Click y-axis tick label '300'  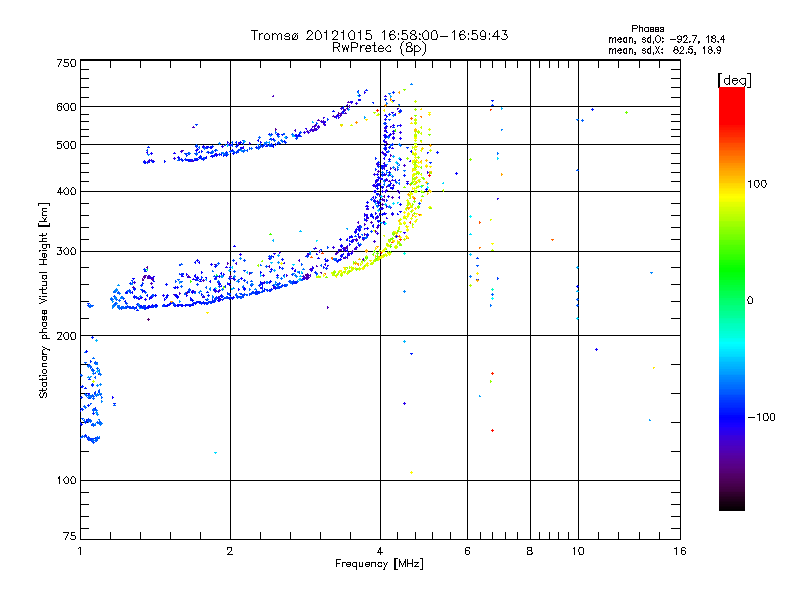click(67, 251)
